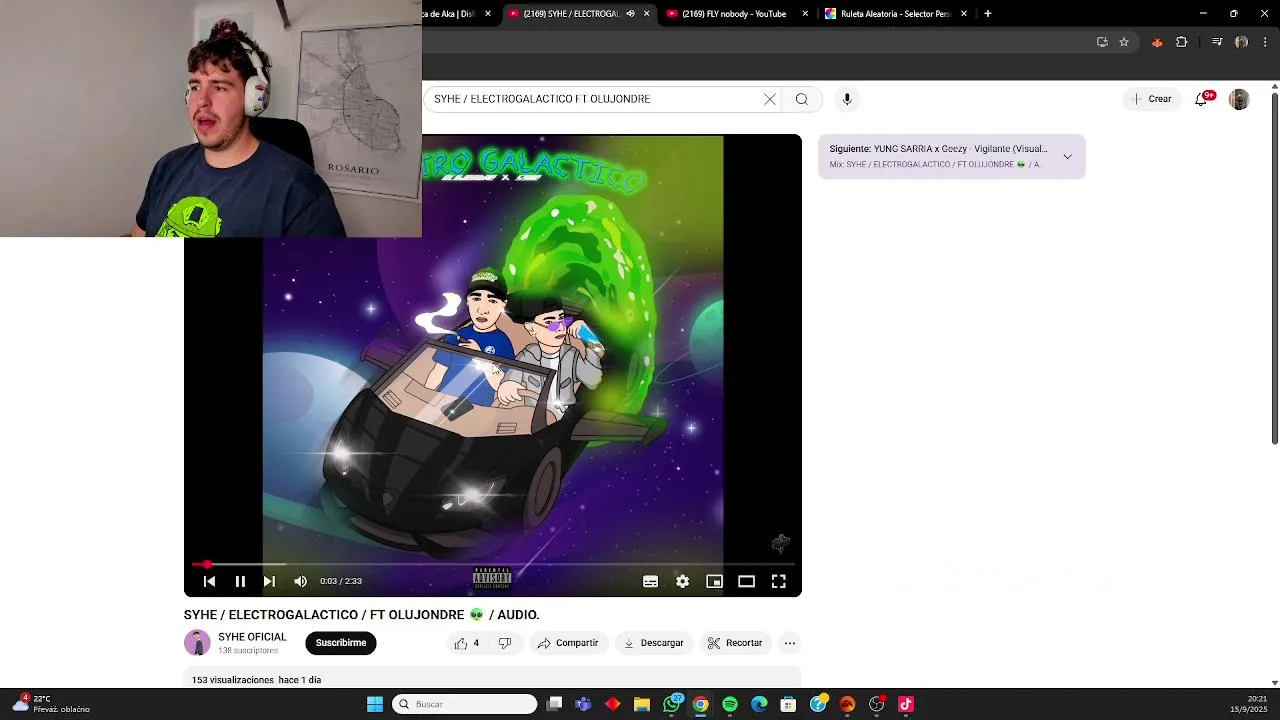Click the taskbar Buscar search box
Image resolution: width=1280 pixels, height=720 pixels.
(x=465, y=704)
